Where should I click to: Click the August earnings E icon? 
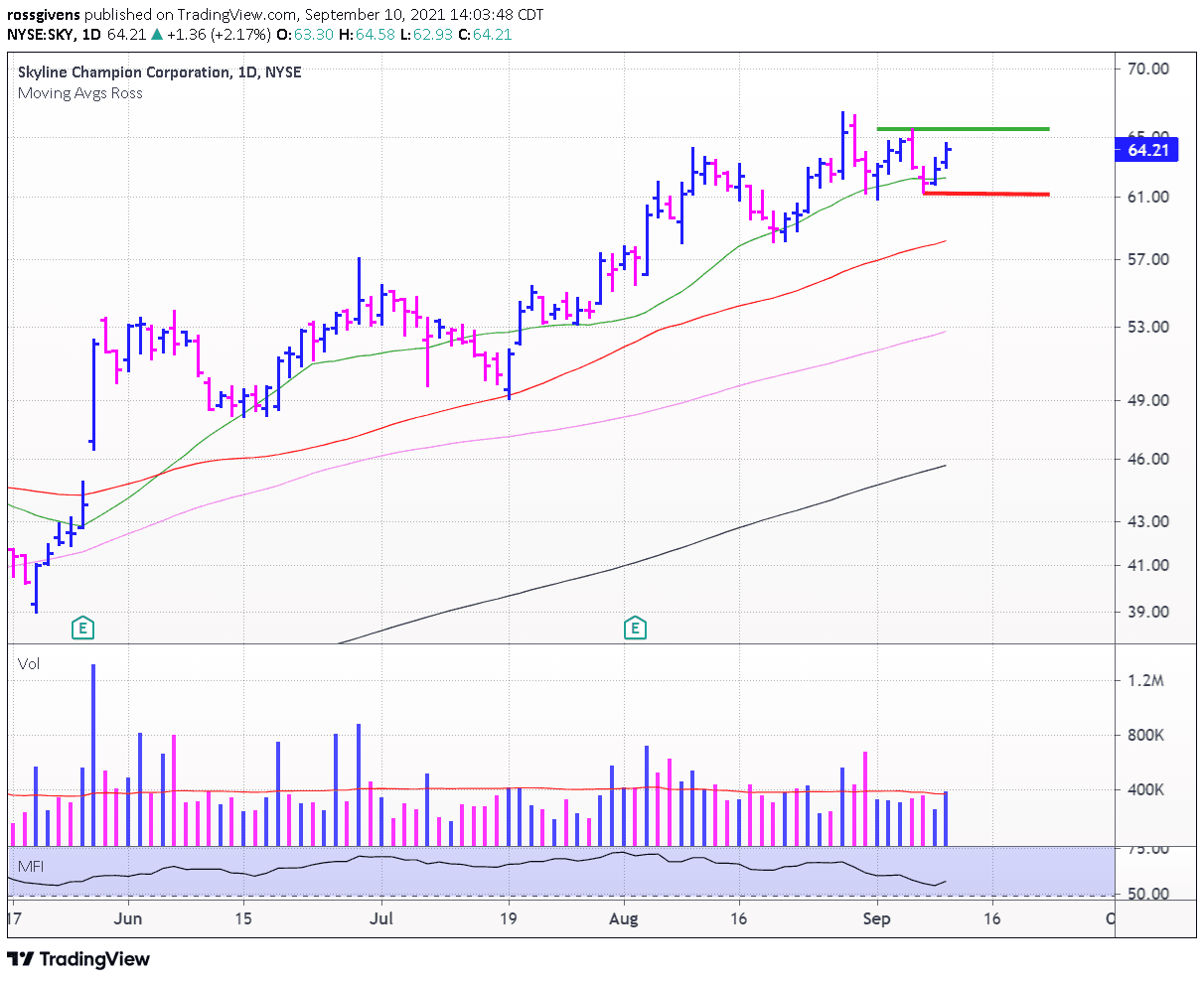[x=634, y=628]
